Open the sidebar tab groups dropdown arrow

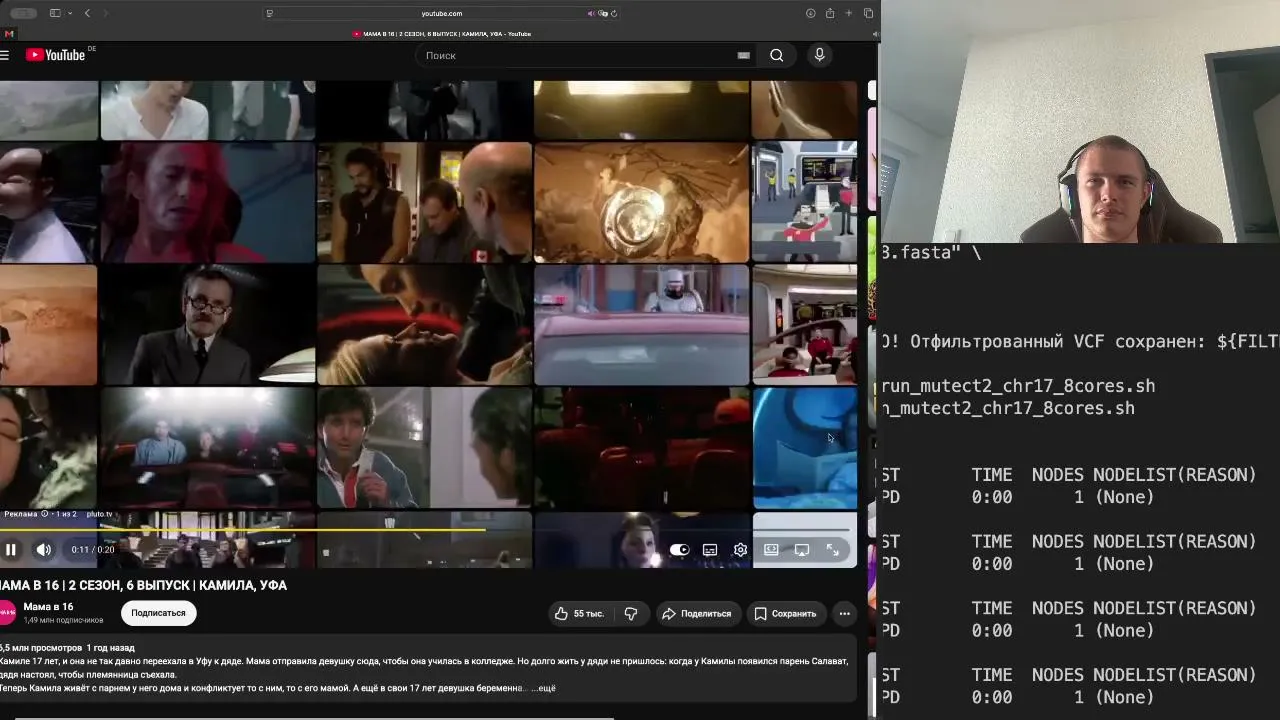click(x=68, y=13)
